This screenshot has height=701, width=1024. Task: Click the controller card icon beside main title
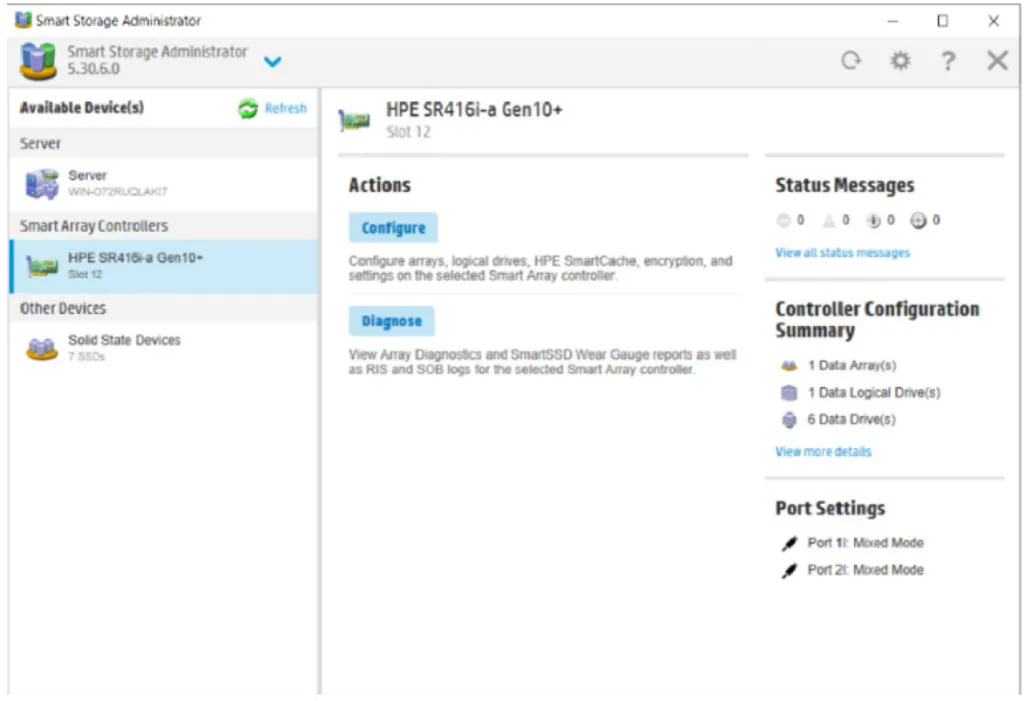pyautogui.click(x=354, y=120)
